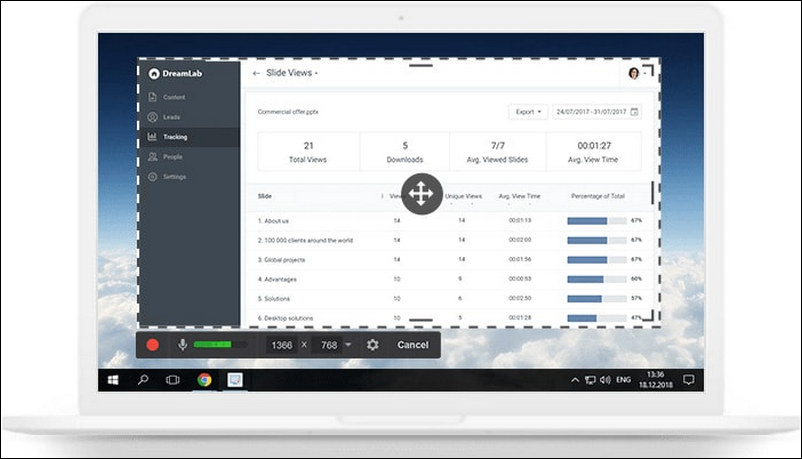
Task: Open Windows search from the taskbar
Action: (143, 380)
